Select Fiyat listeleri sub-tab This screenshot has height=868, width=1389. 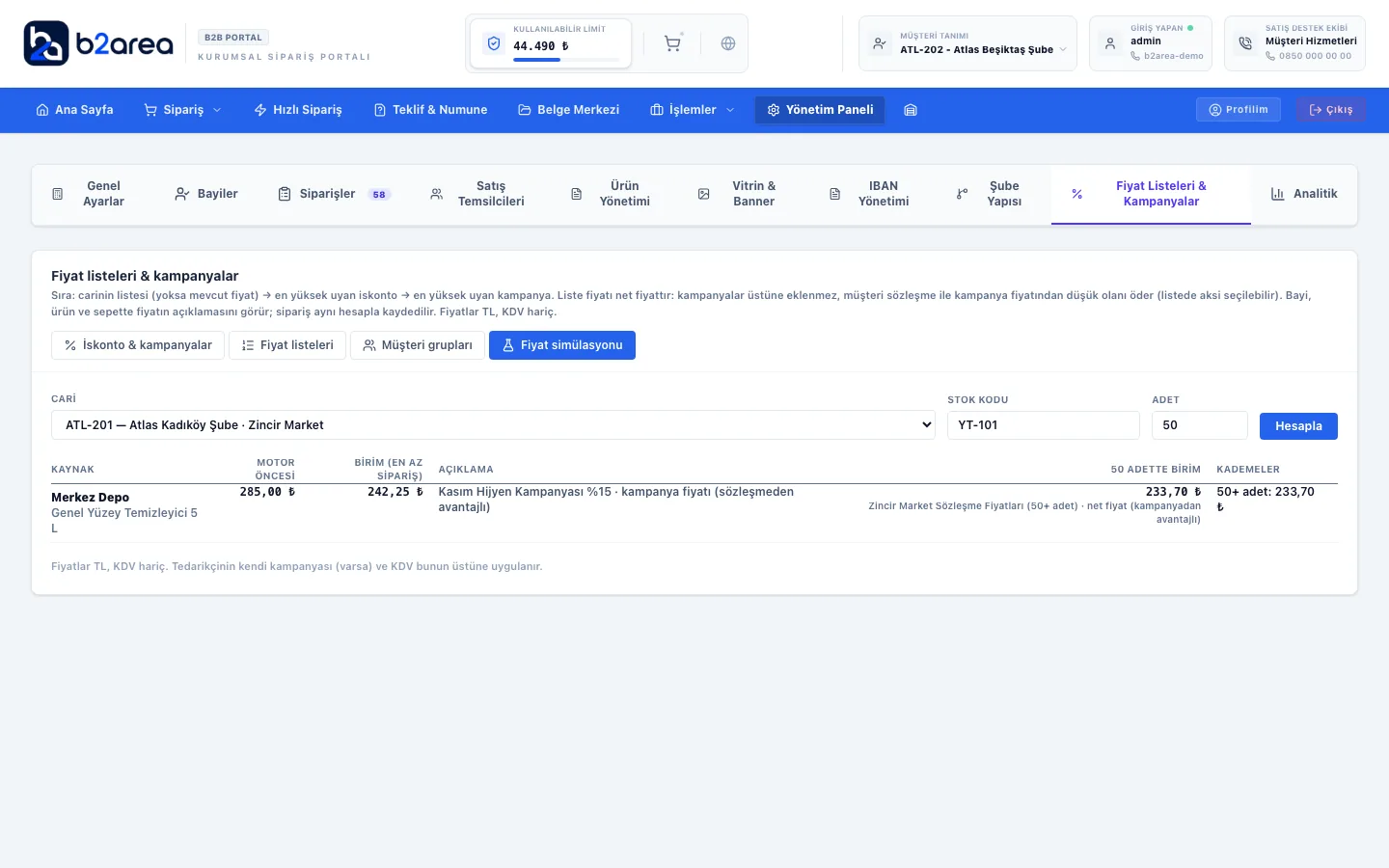point(287,345)
